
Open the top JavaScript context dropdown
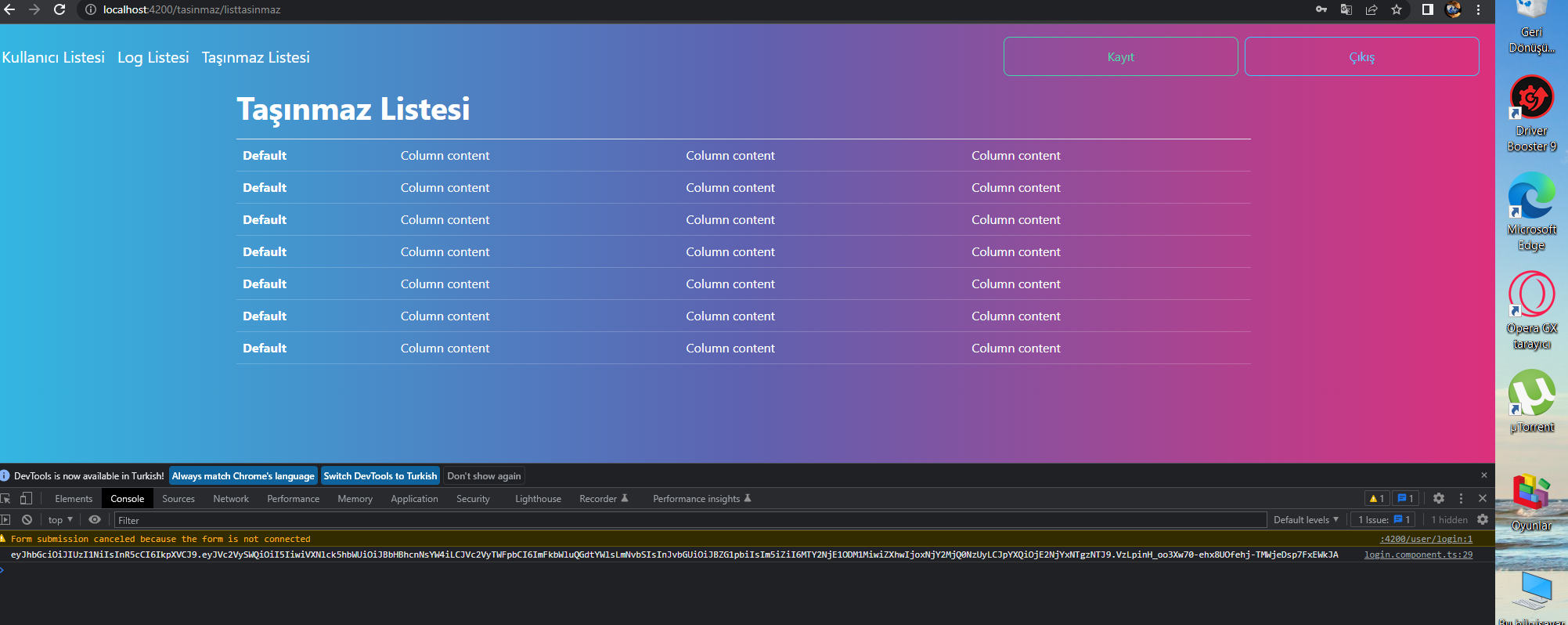click(x=60, y=519)
